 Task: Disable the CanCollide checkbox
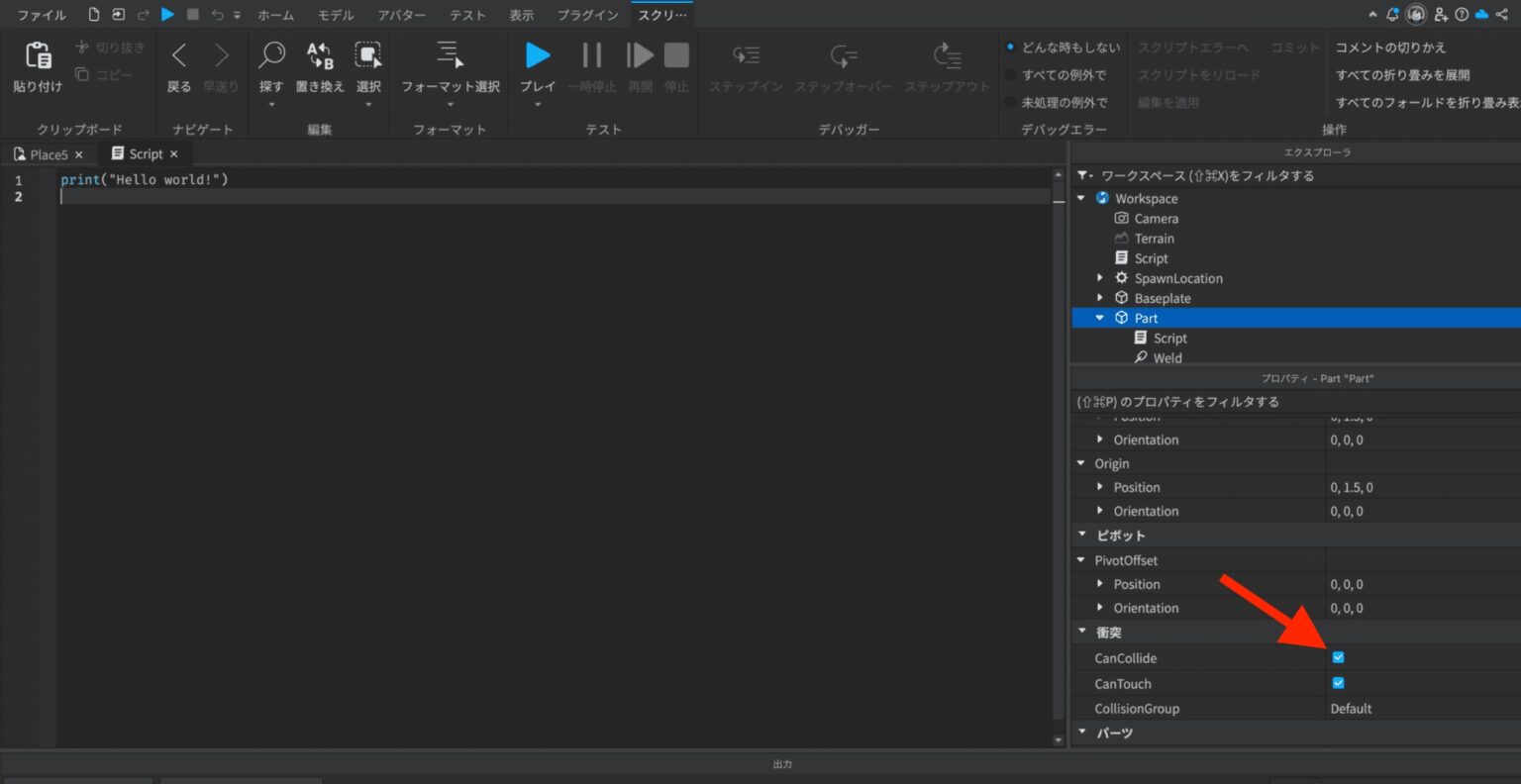coord(1338,657)
